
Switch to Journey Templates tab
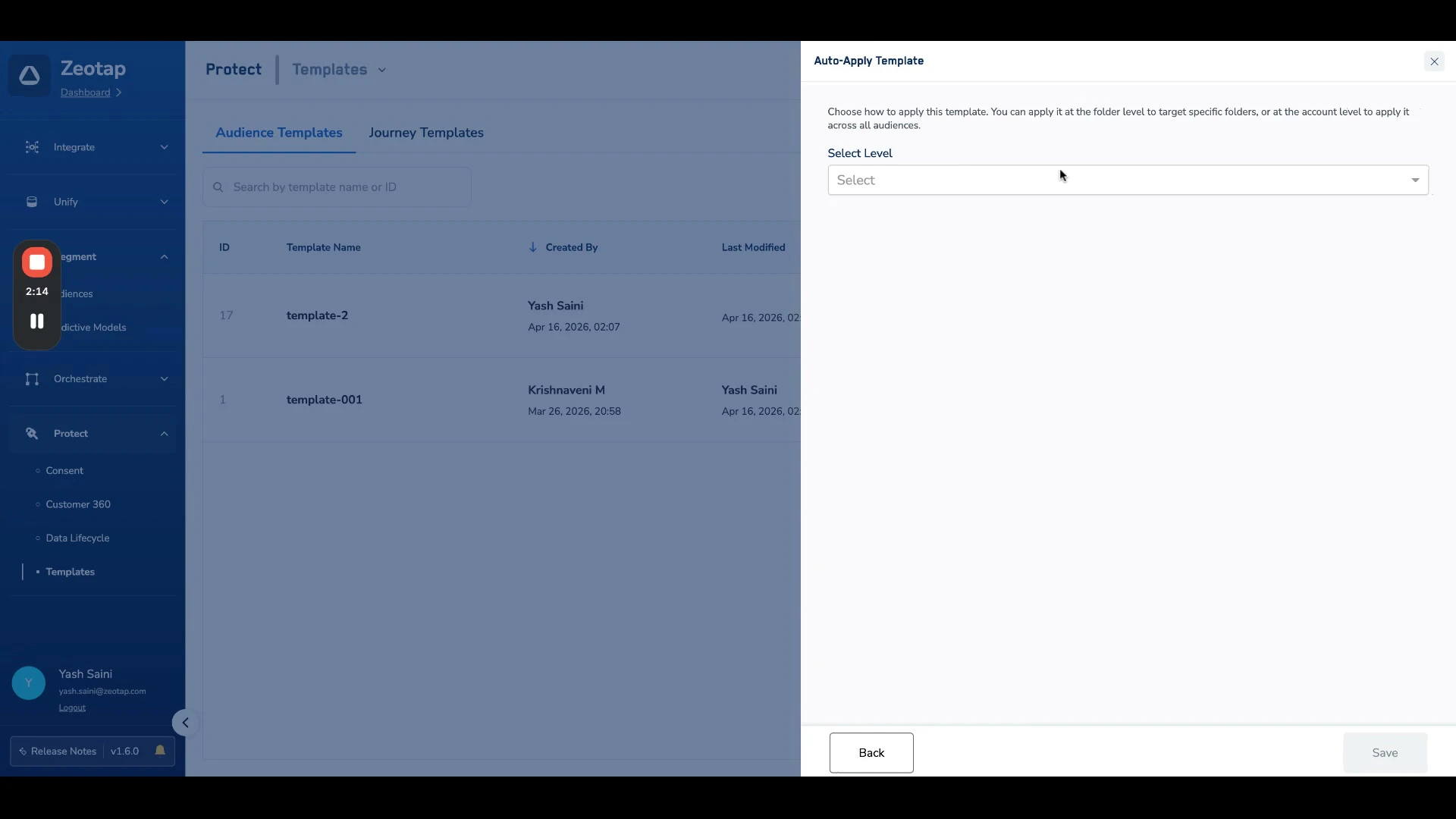(x=425, y=133)
